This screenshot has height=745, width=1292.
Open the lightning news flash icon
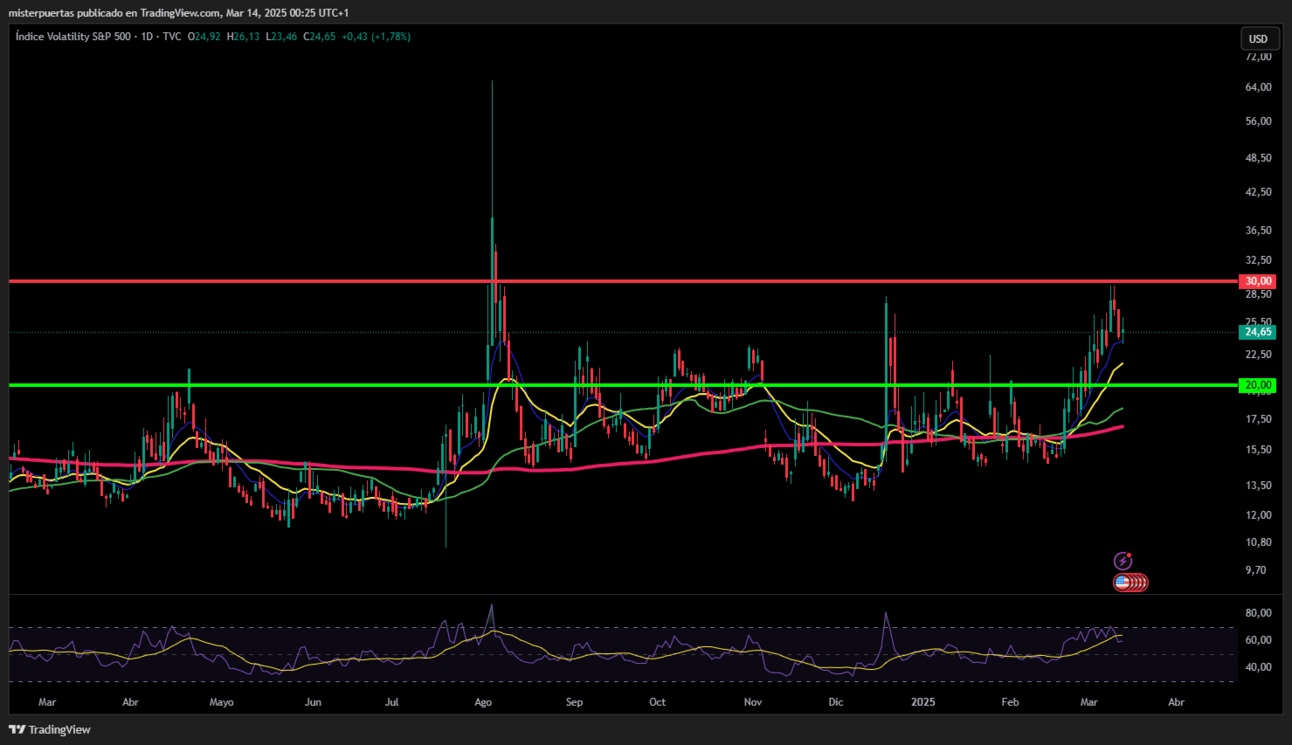[1123, 561]
